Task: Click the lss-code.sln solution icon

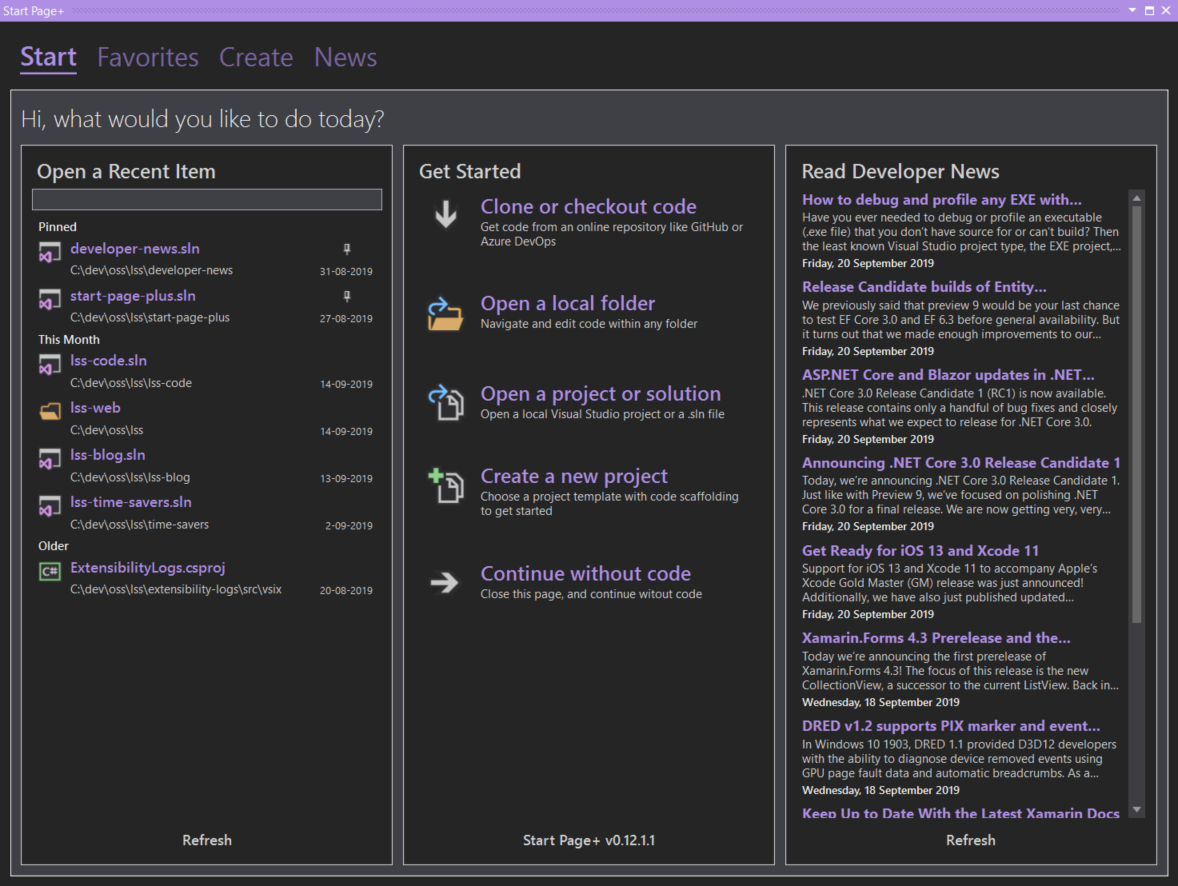Action: pyautogui.click(x=50, y=365)
